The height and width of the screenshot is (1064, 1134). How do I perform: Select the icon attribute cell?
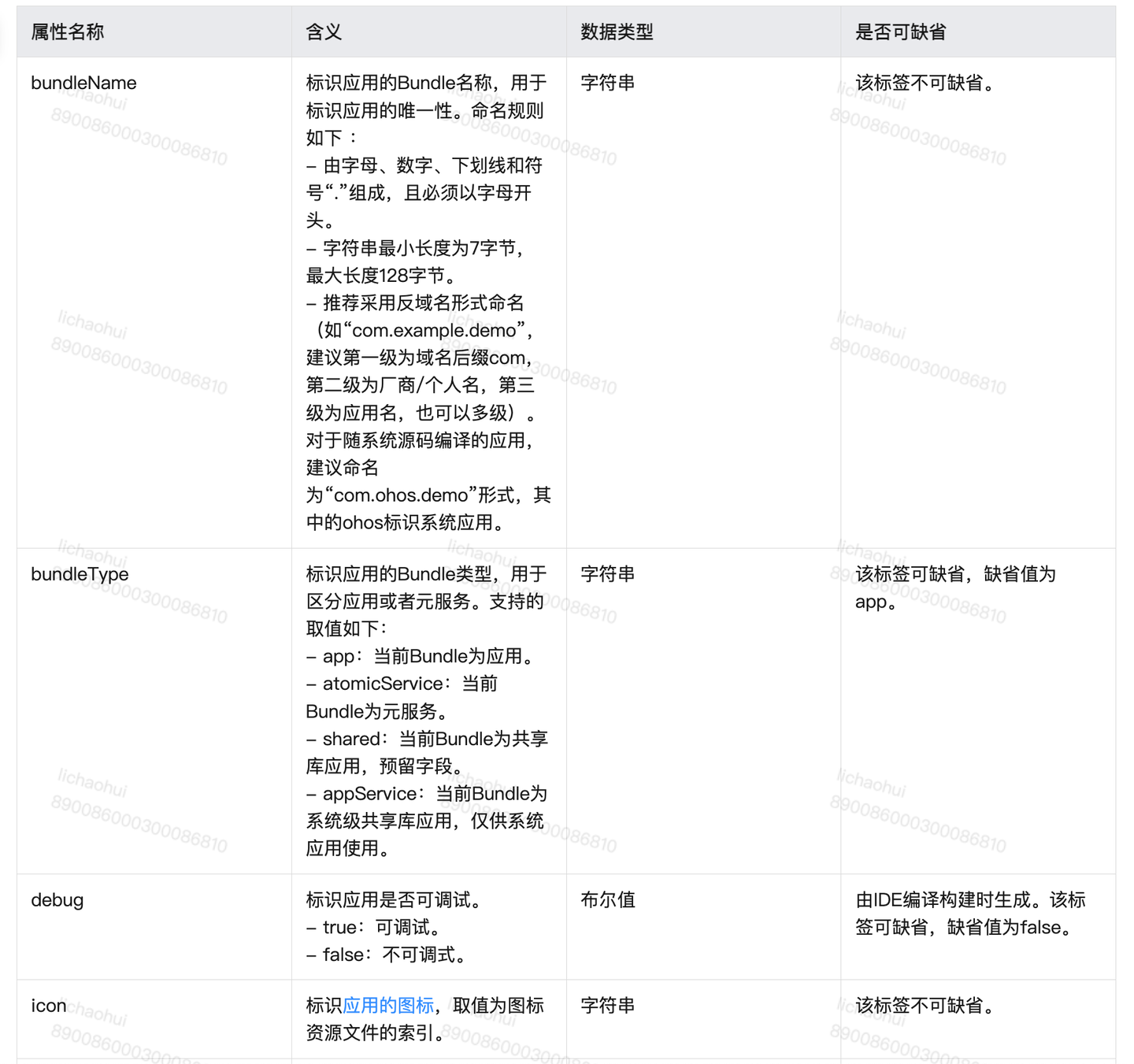48,1005
